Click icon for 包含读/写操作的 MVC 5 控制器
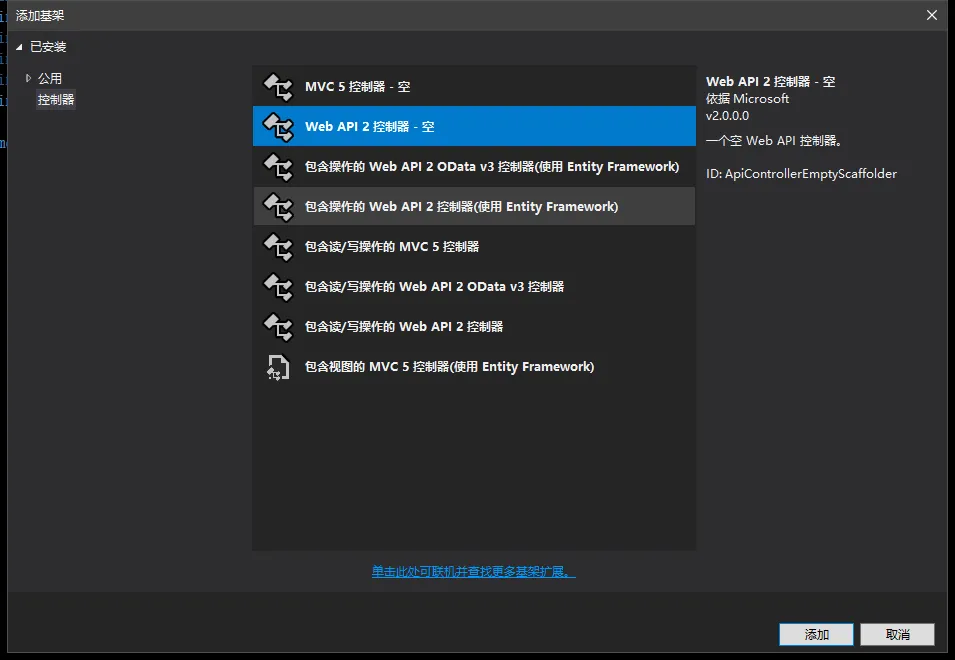The width and height of the screenshot is (955, 660). click(x=278, y=247)
